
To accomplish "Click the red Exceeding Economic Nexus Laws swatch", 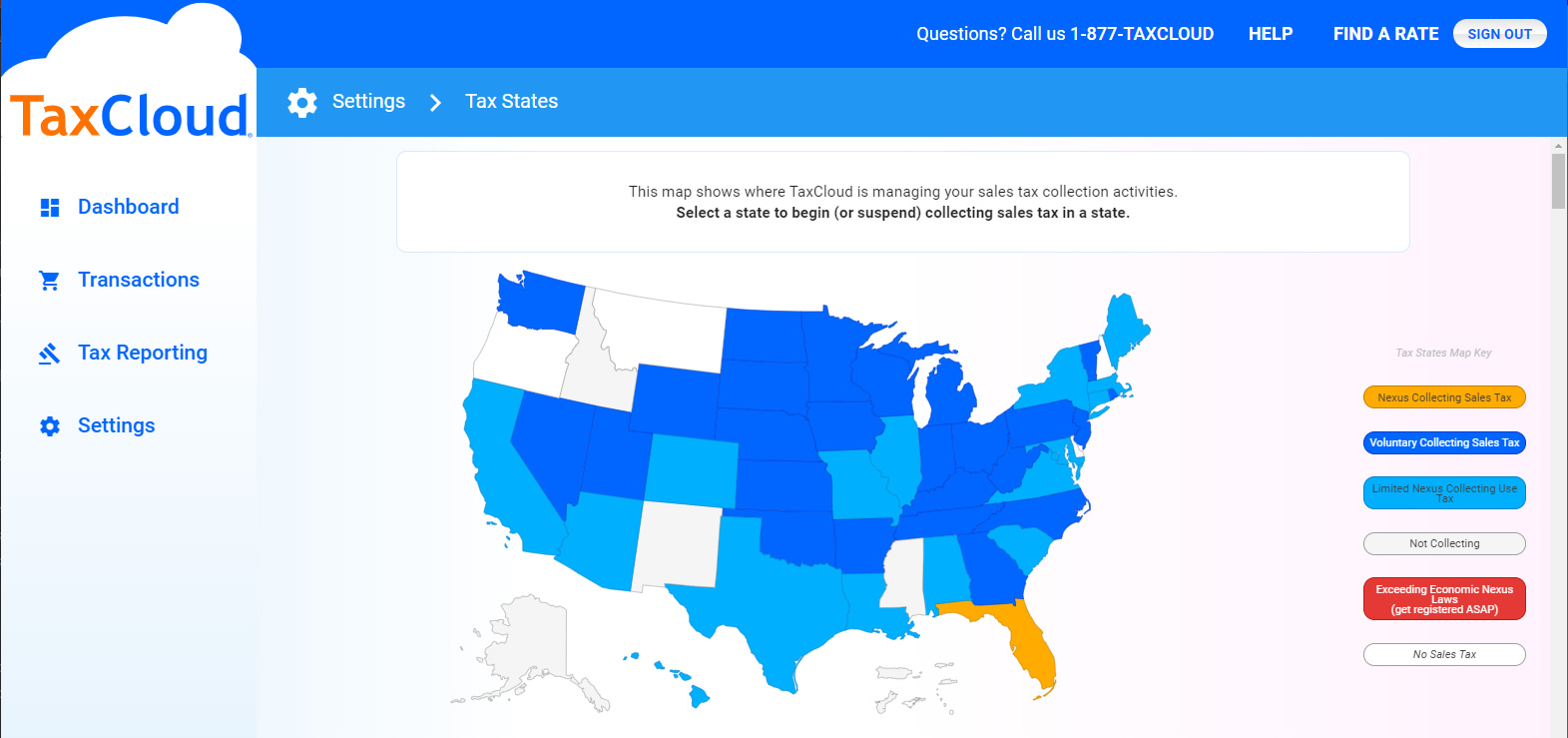I will tap(1444, 599).
